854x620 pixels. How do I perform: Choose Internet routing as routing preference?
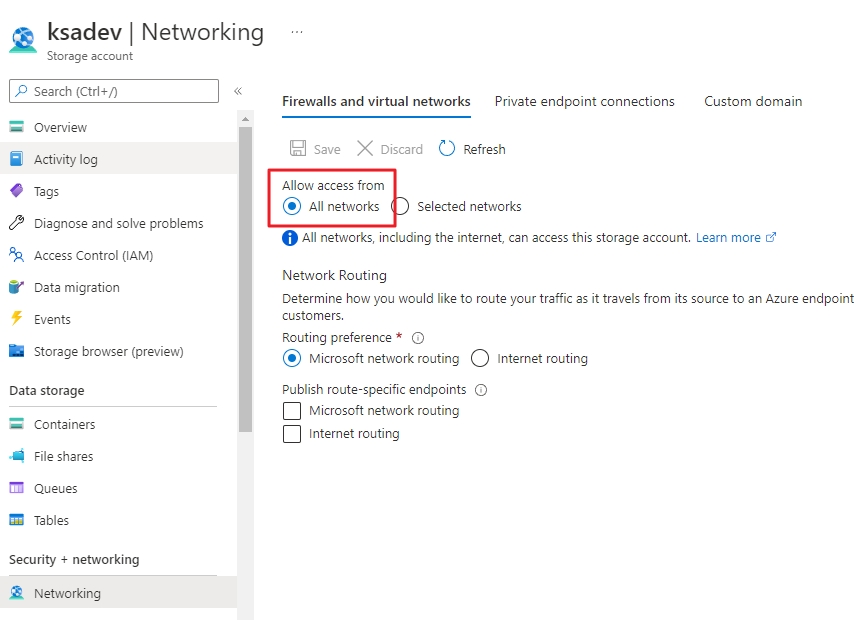tap(479, 358)
